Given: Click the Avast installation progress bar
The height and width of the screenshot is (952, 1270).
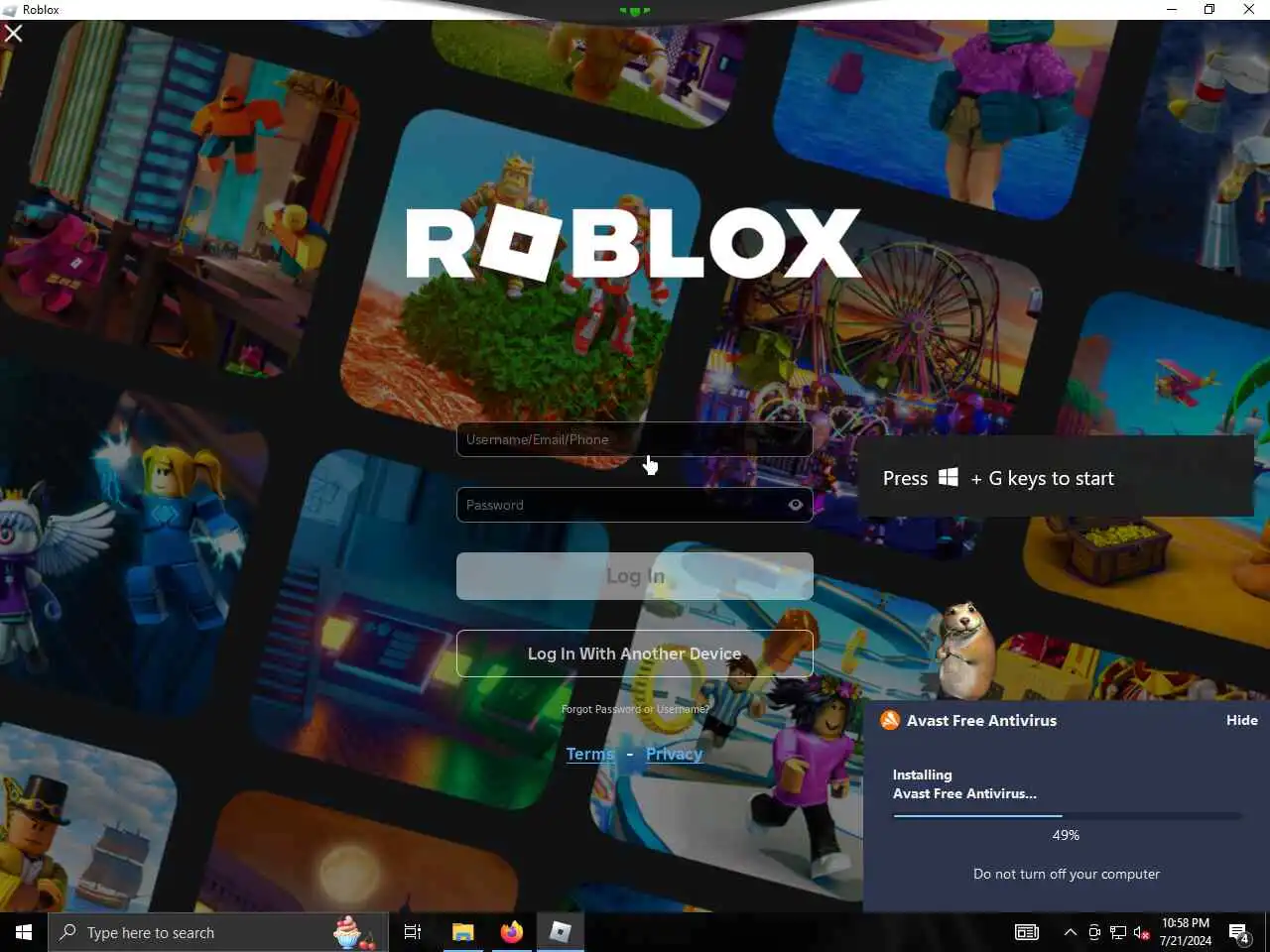Looking at the screenshot, I should click(x=1067, y=816).
